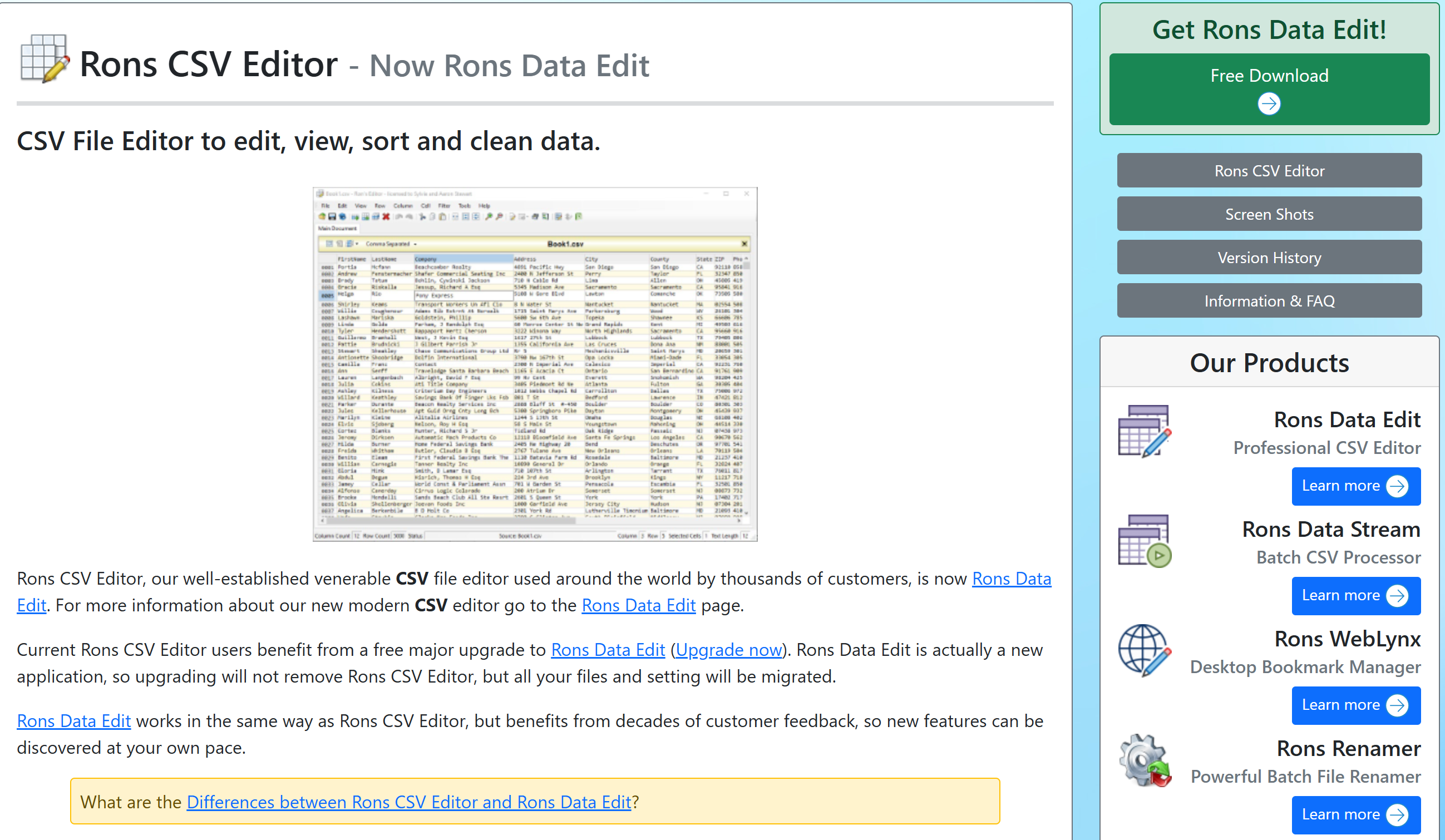The height and width of the screenshot is (840, 1445).
Task: Click the CSV editor screenshot thumbnail
Action: [x=534, y=364]
